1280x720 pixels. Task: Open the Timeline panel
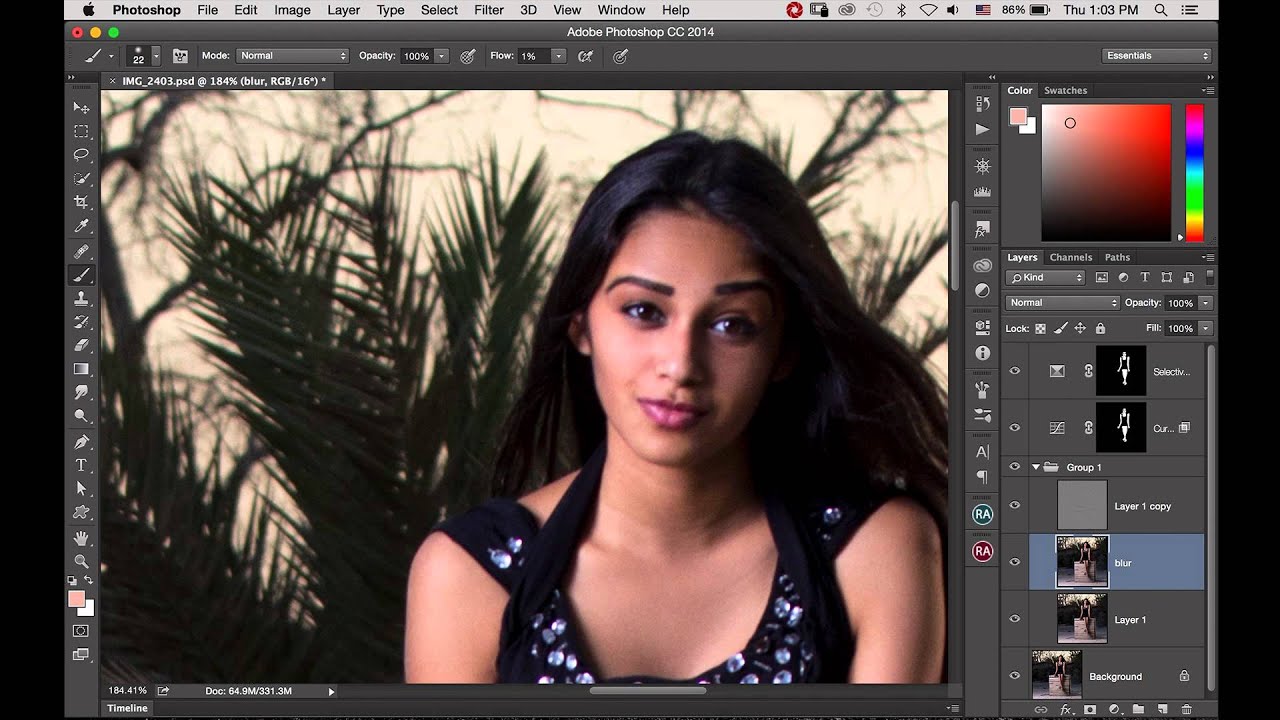click(x=128, y=708)
